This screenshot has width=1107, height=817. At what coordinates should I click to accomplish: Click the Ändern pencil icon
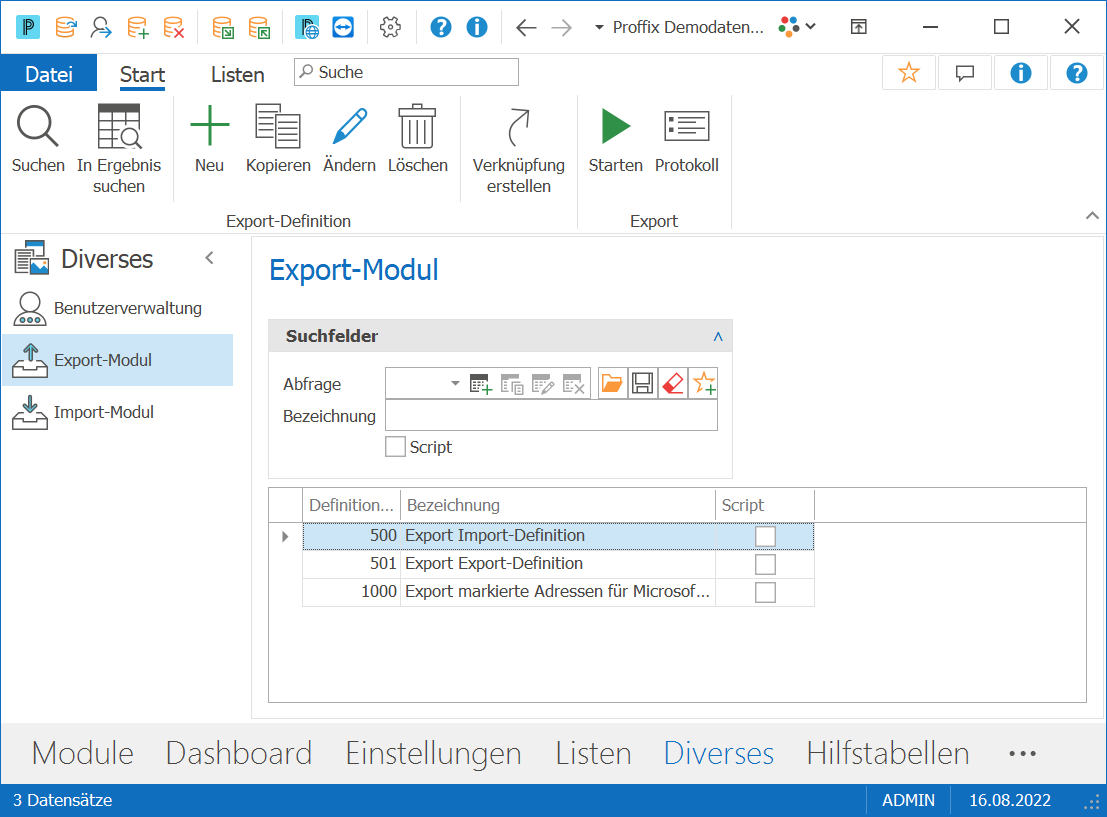pos(349,127)
